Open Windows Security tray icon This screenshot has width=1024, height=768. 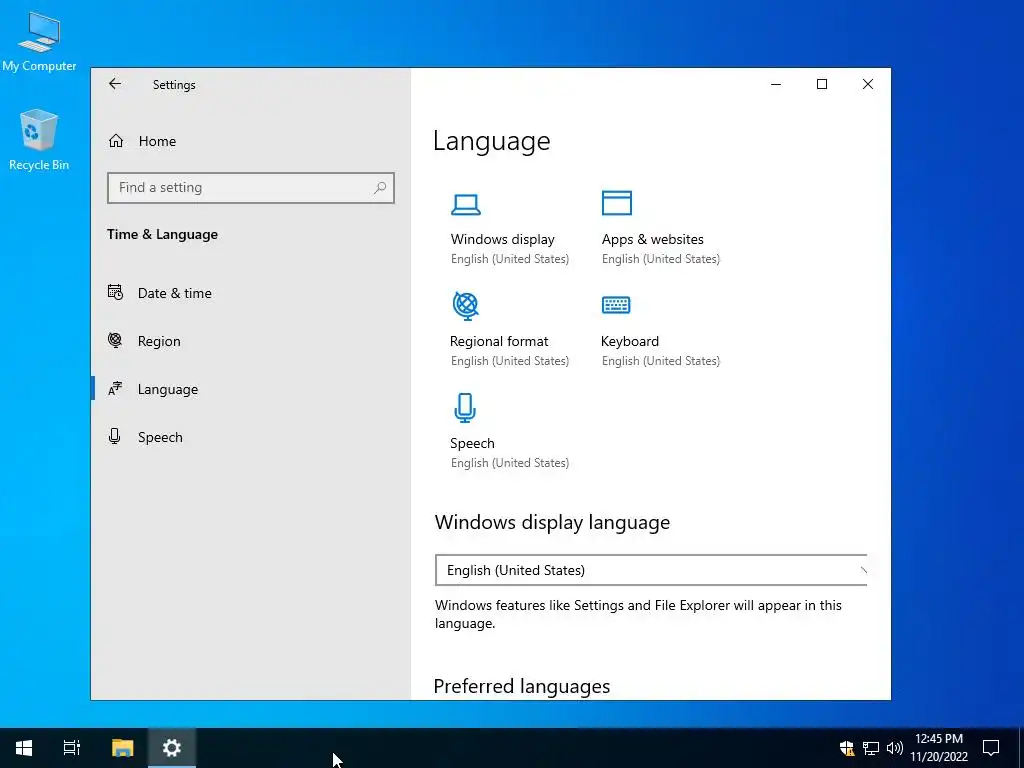point(847,748)
